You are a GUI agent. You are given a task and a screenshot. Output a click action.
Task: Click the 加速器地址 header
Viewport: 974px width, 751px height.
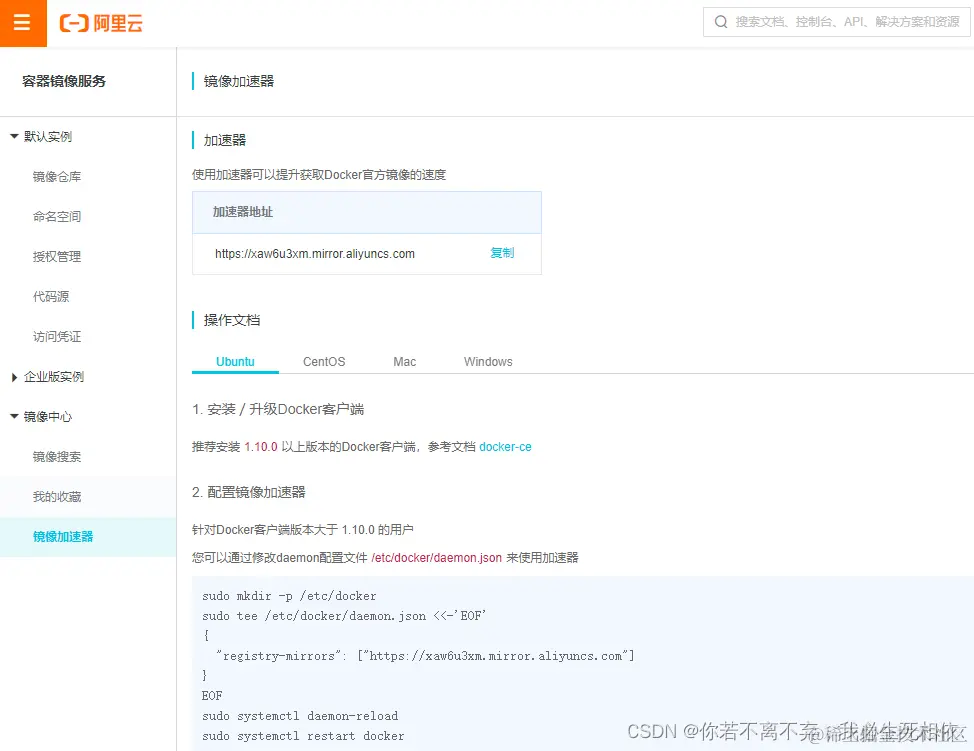[x=243, y=212]
